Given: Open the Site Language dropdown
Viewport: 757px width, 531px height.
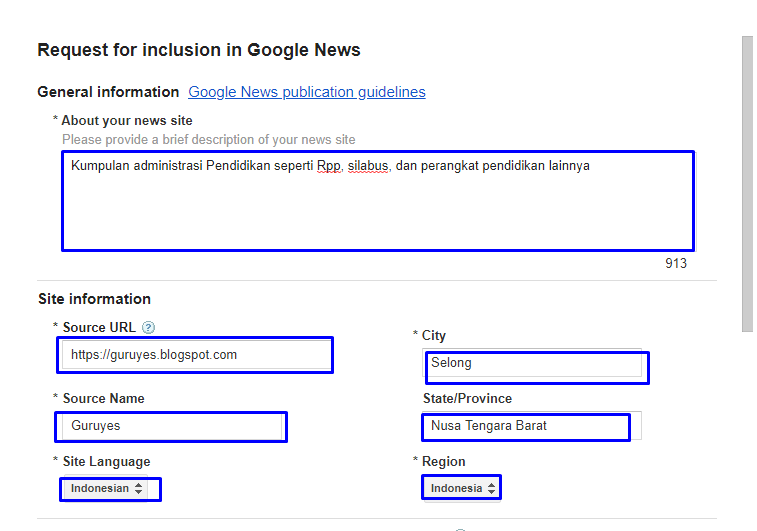Looking at the screenshot, I should tap(109, 489).
